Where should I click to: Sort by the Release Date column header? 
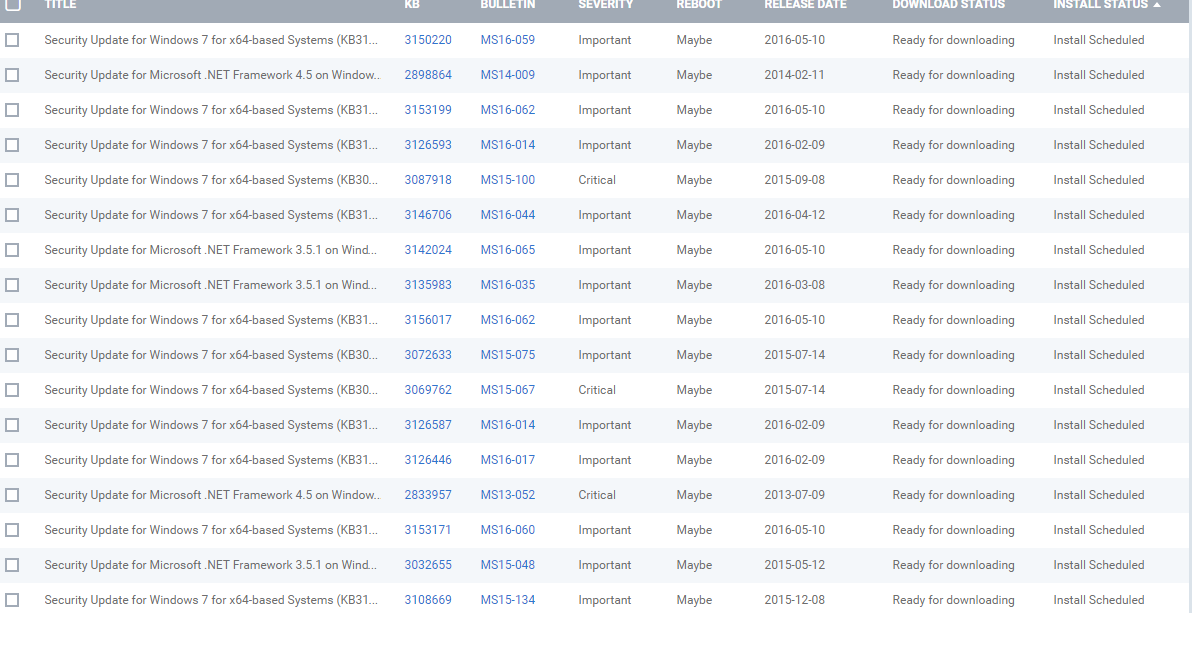pos(805,5)
